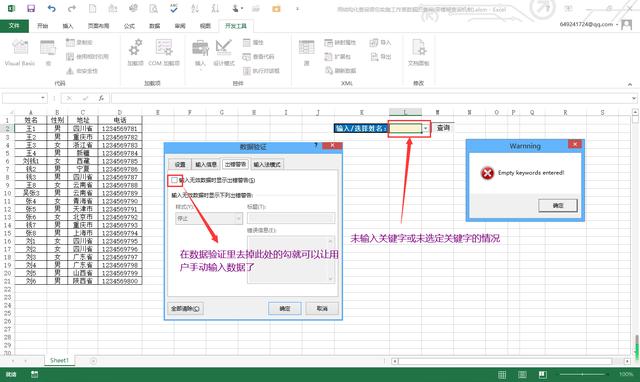The image size is (640, 382).
Task: Switch to Normal view in status bar
Action: click(x=502, y=374)
